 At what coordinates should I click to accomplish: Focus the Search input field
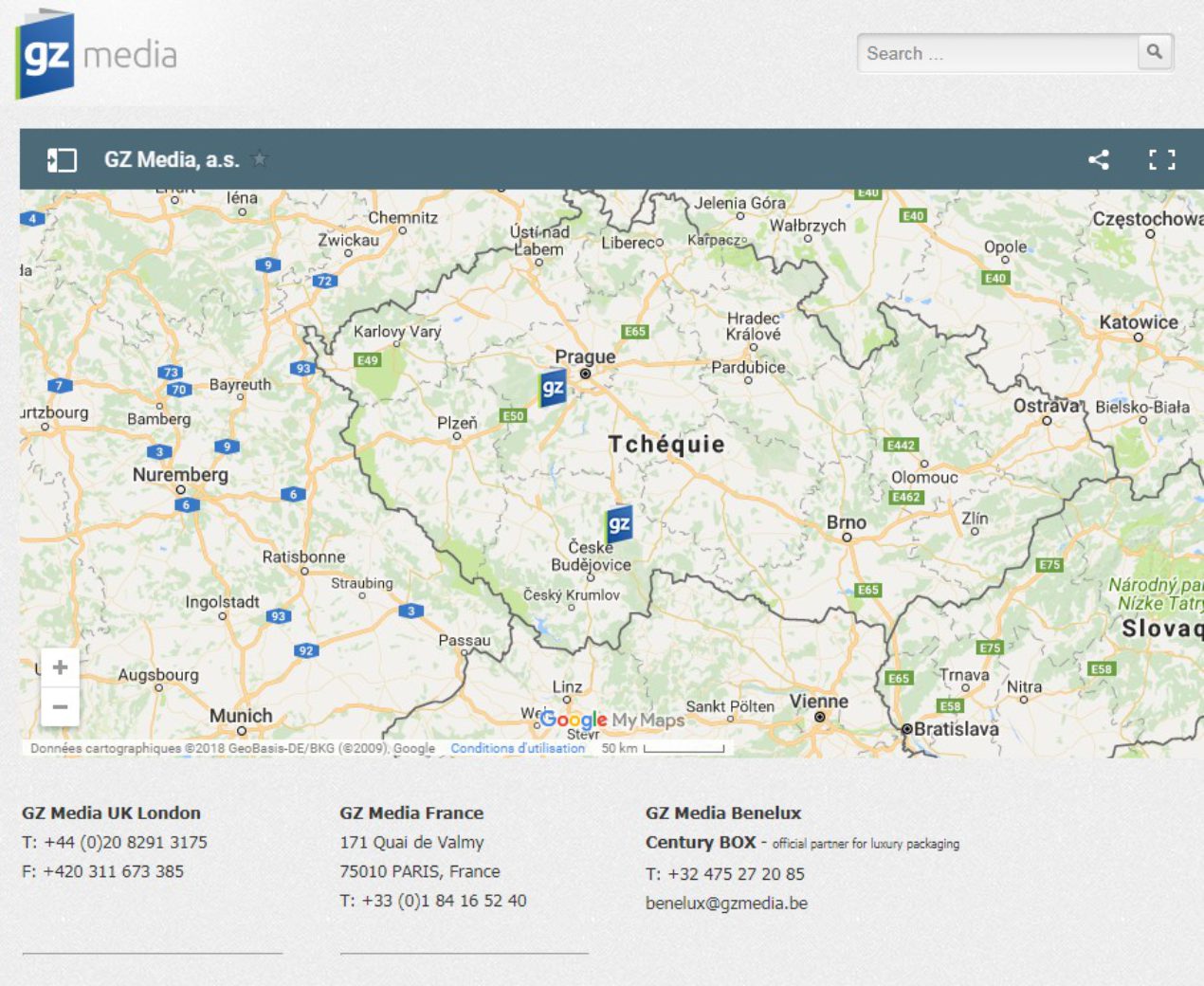pyautogui.click(x=997, y=53)
